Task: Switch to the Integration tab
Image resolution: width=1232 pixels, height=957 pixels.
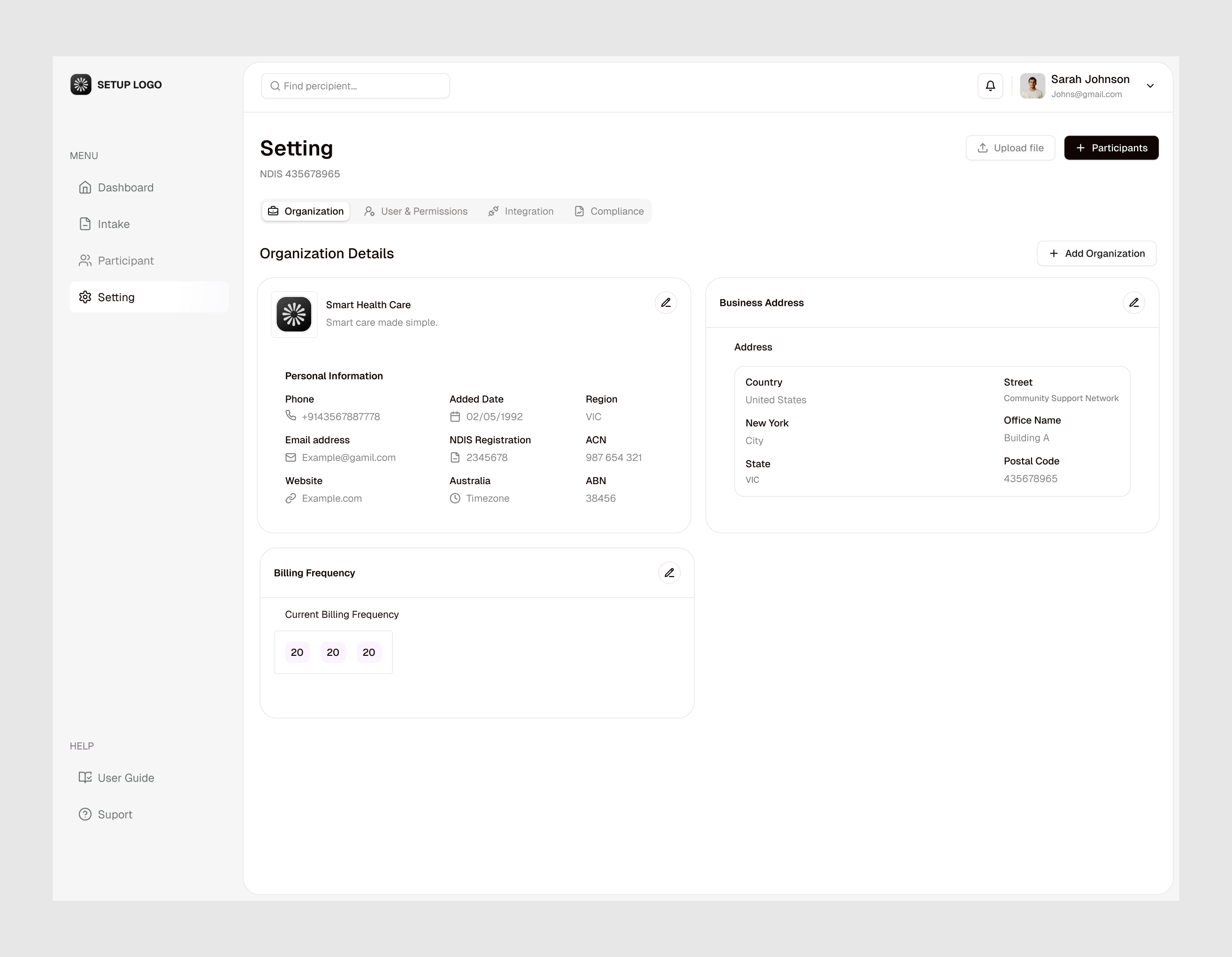Action: click(528, 211)
